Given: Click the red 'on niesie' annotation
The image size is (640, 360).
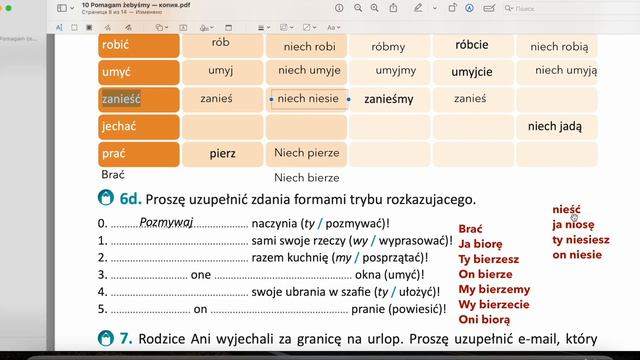Looking at the screenshot, I should point(577,255).
